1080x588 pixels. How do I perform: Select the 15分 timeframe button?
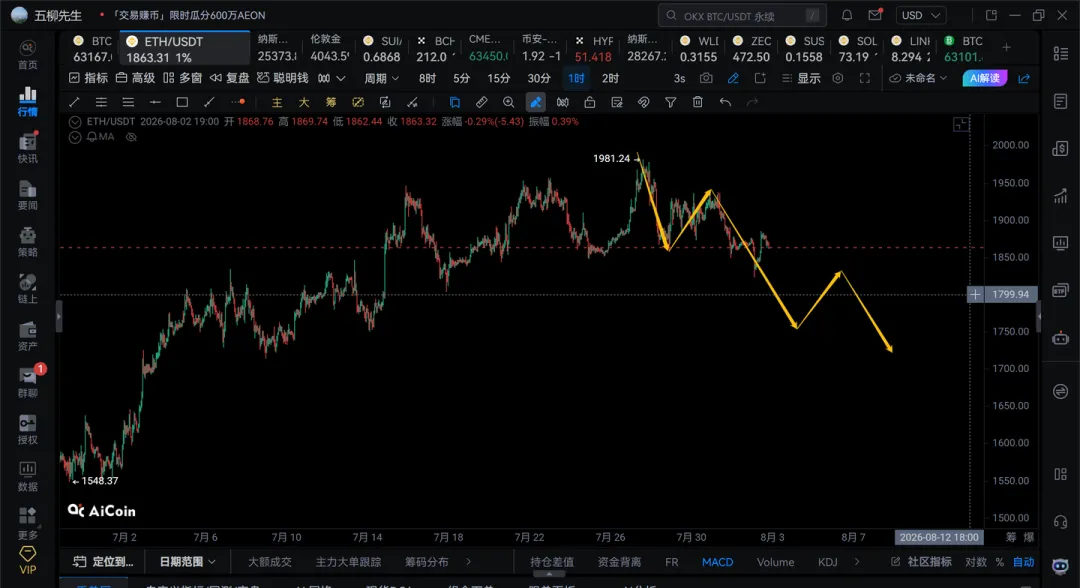pos(499,78)
